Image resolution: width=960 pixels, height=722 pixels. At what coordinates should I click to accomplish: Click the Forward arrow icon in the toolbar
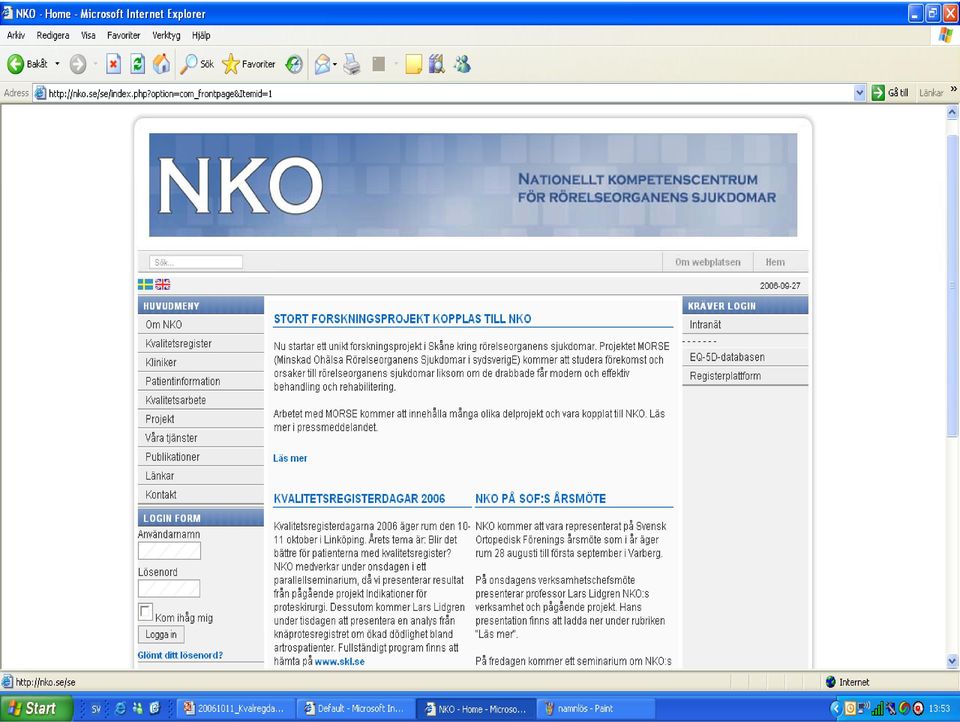(x=78, y=64)
